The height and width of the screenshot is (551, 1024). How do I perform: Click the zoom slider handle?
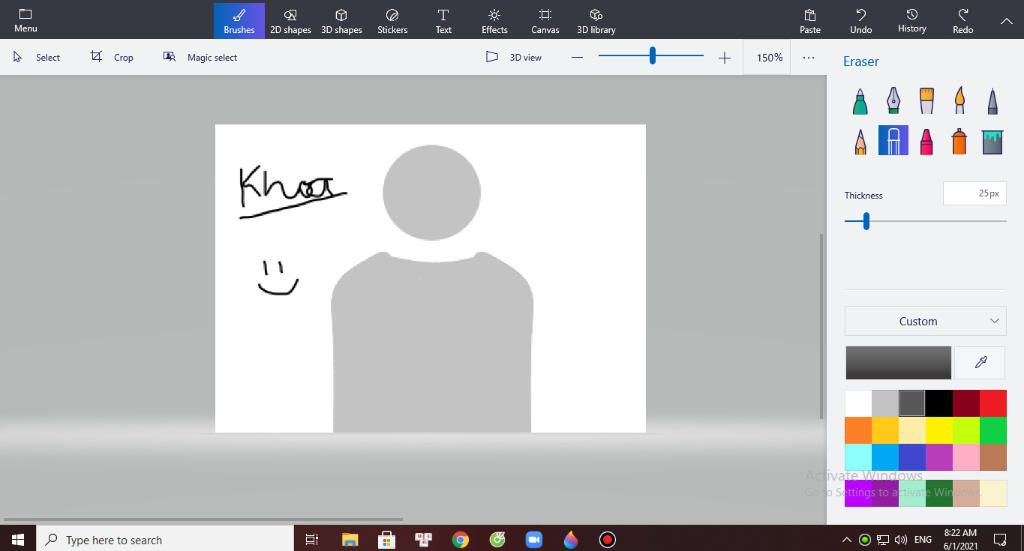pos(652,56)
